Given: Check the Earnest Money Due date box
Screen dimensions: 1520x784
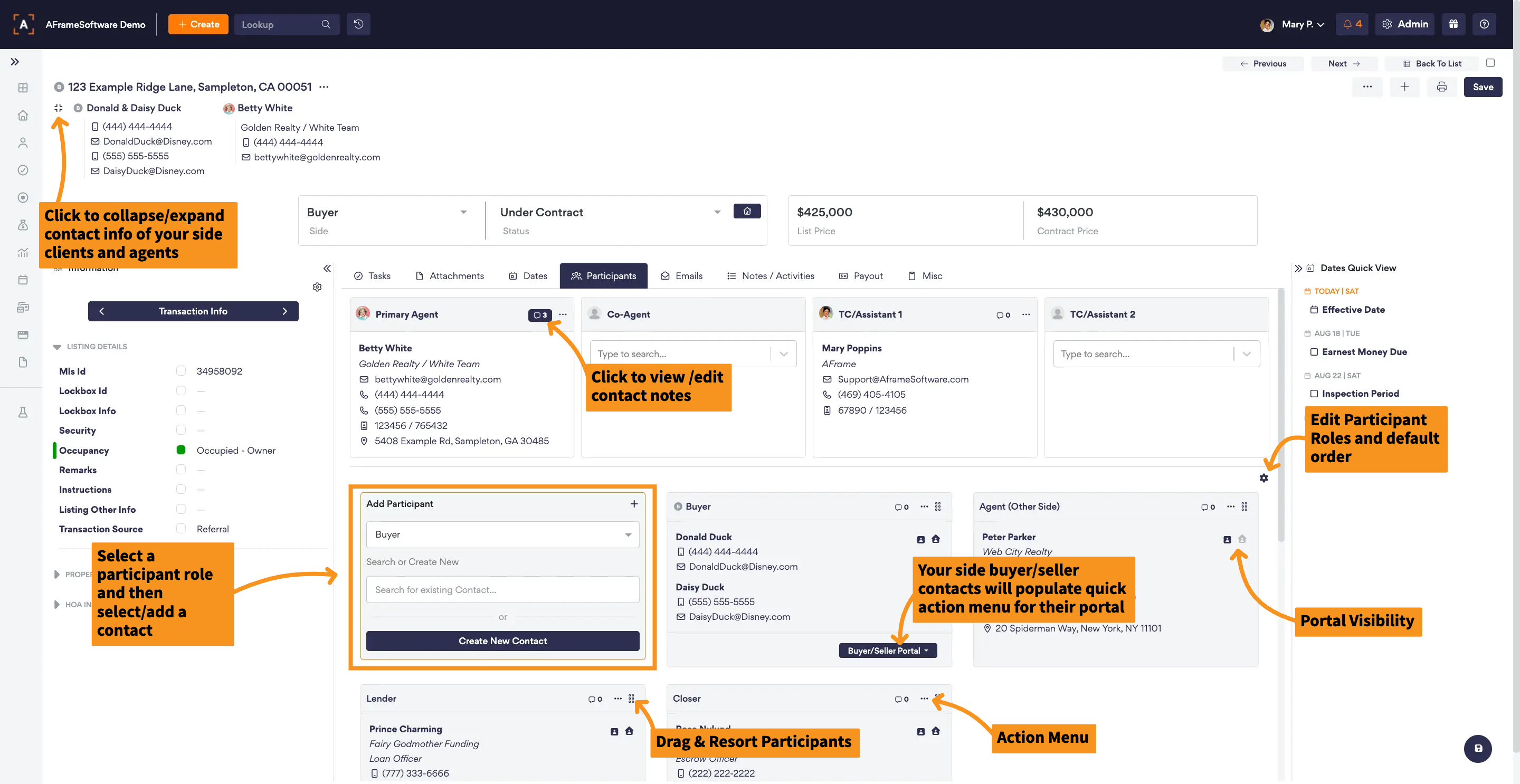Looking at the screenshot, I should point(1314,351).
